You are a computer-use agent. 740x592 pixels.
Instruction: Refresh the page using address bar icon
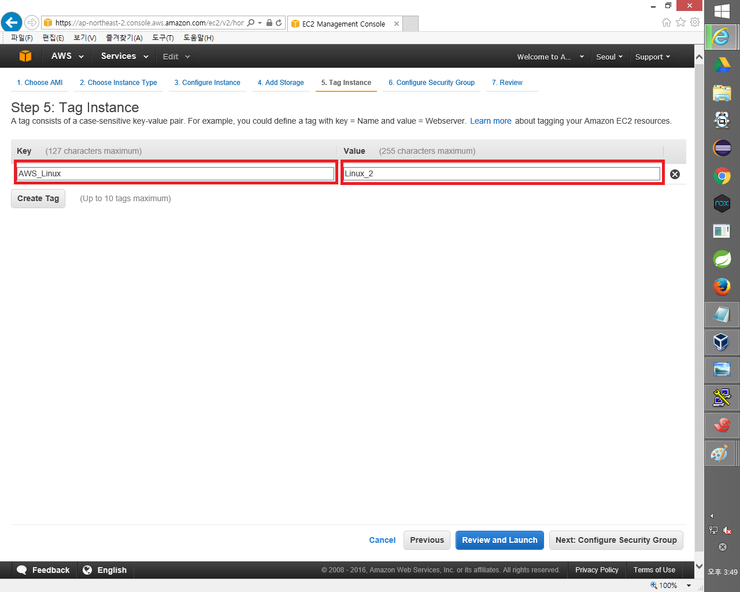click(278, 22)
